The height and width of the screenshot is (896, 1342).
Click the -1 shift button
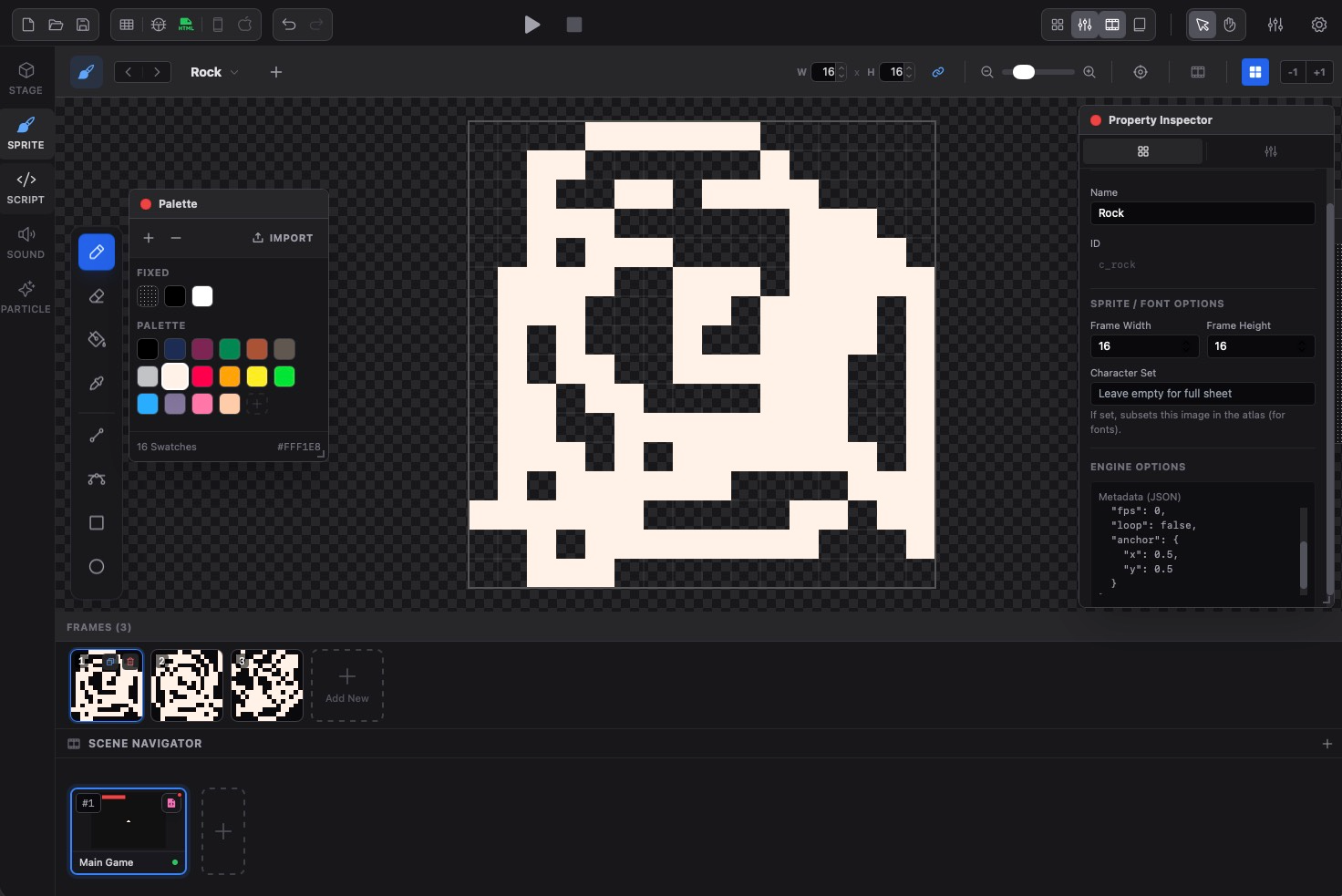(x=1293, y=72)
